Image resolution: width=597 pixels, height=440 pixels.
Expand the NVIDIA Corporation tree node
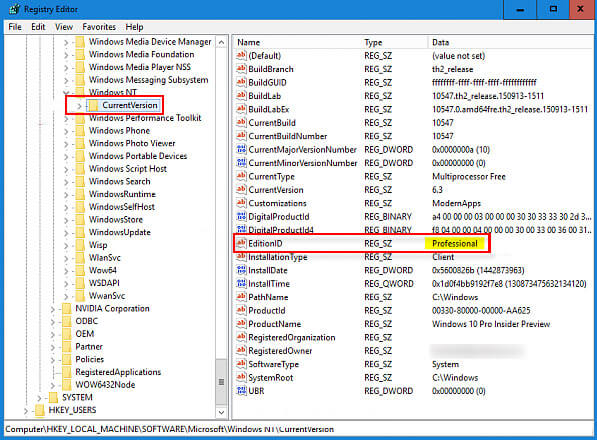coord(53,309)
